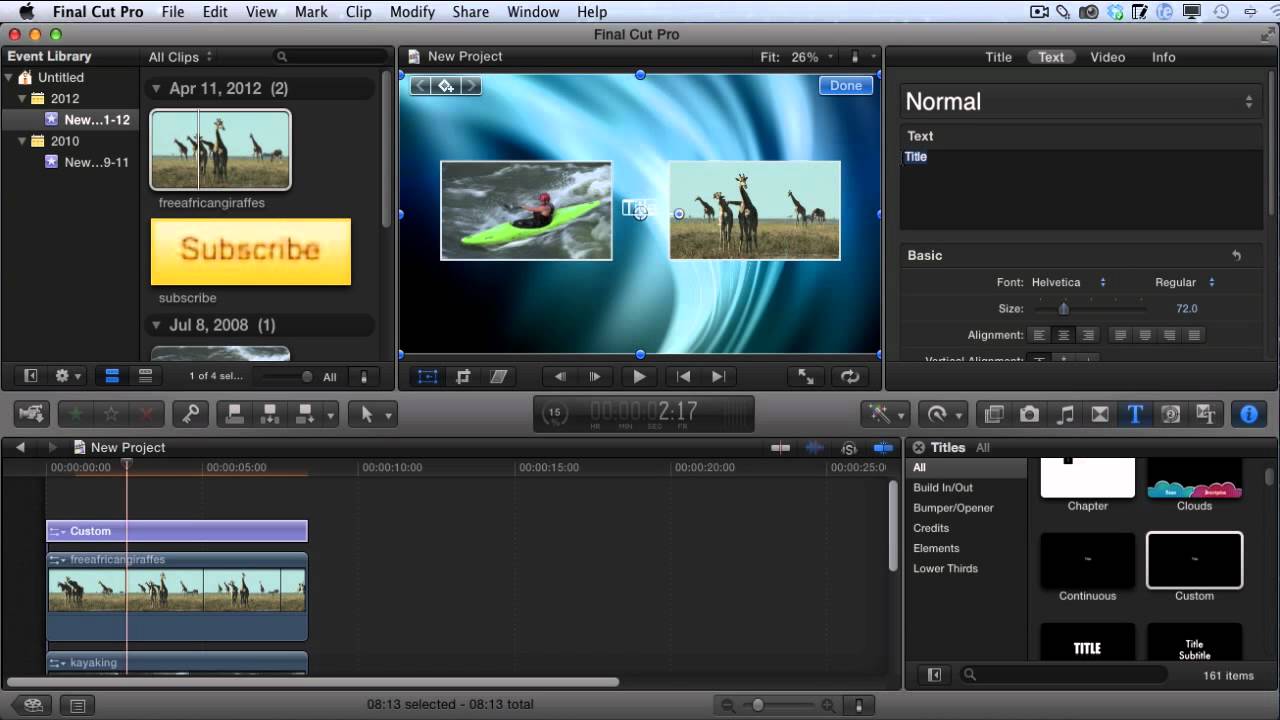Image resolution: width=1280 pixels, height=720 pixels.
Task: Open the Normal text style dropdown
Action: (x=1079, y=101)
